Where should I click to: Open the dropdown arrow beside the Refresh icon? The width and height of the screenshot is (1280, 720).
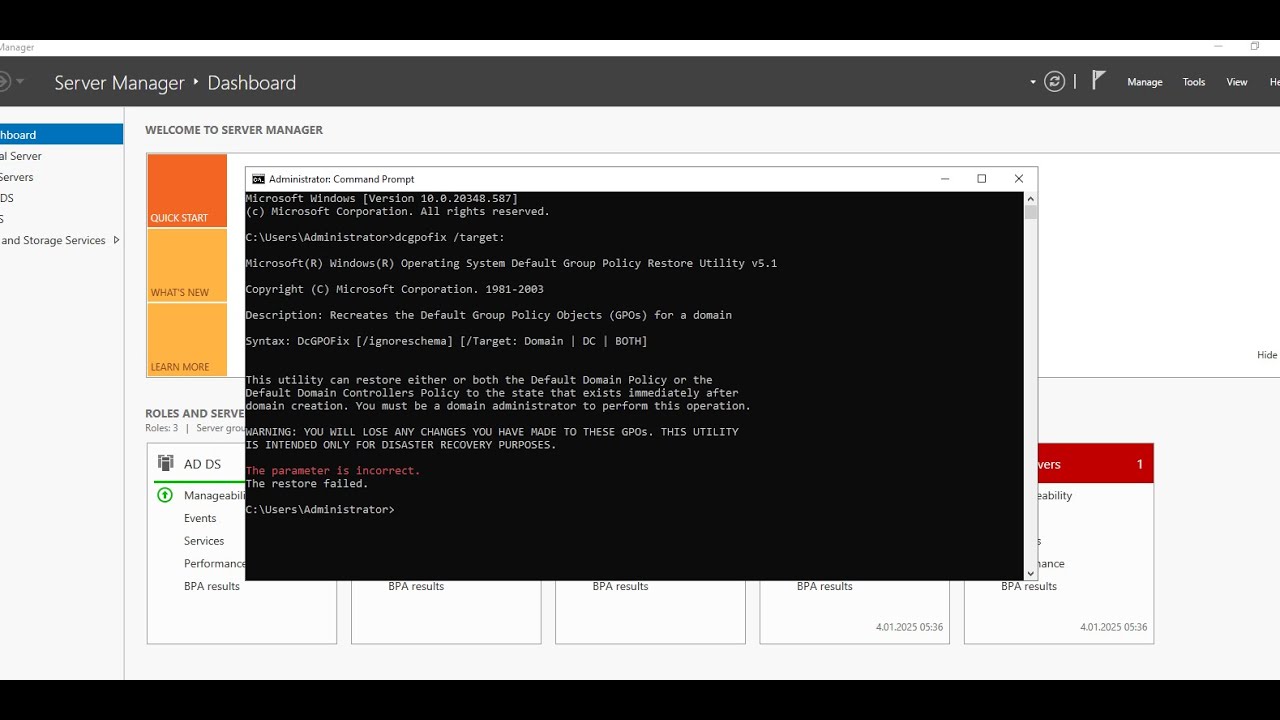(x=1032, y=81)
